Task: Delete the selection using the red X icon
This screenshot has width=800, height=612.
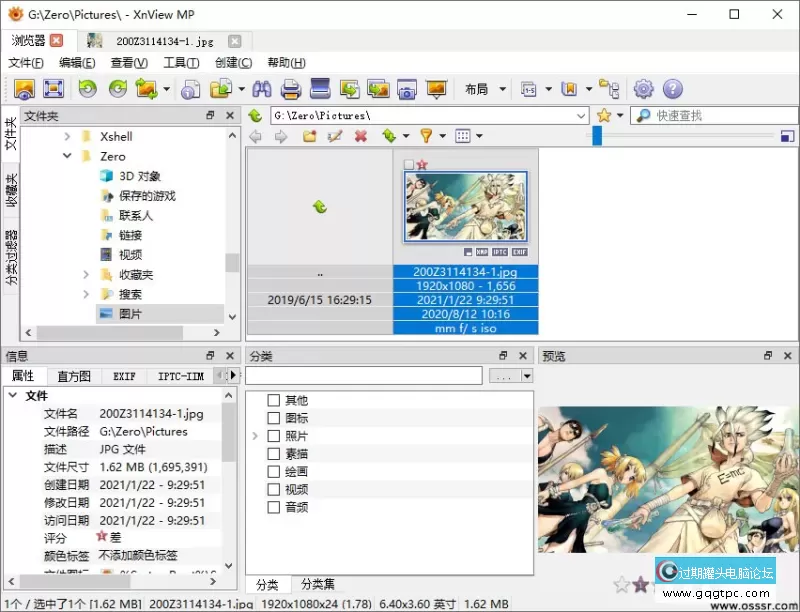Action: tap(359, 136)
